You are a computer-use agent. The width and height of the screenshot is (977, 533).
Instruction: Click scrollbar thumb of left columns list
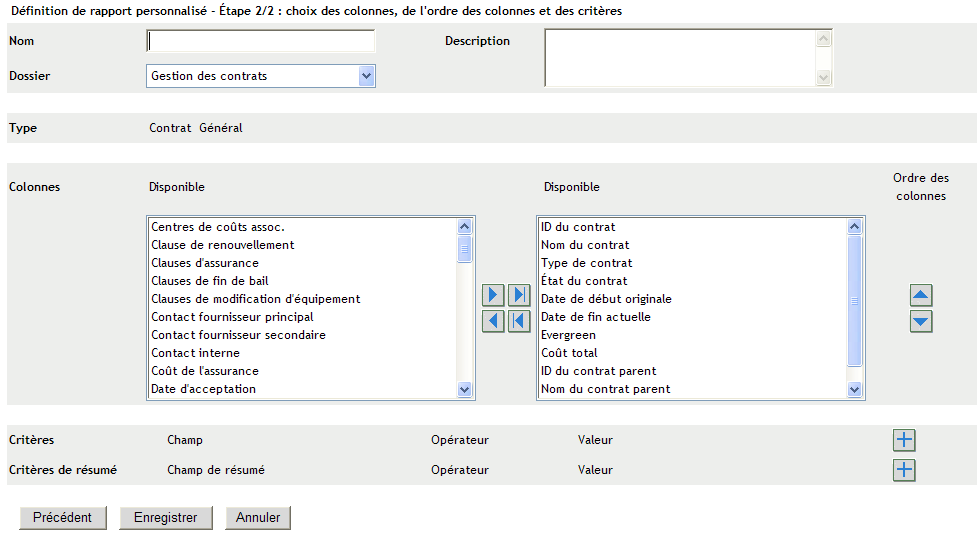[464, 249]
